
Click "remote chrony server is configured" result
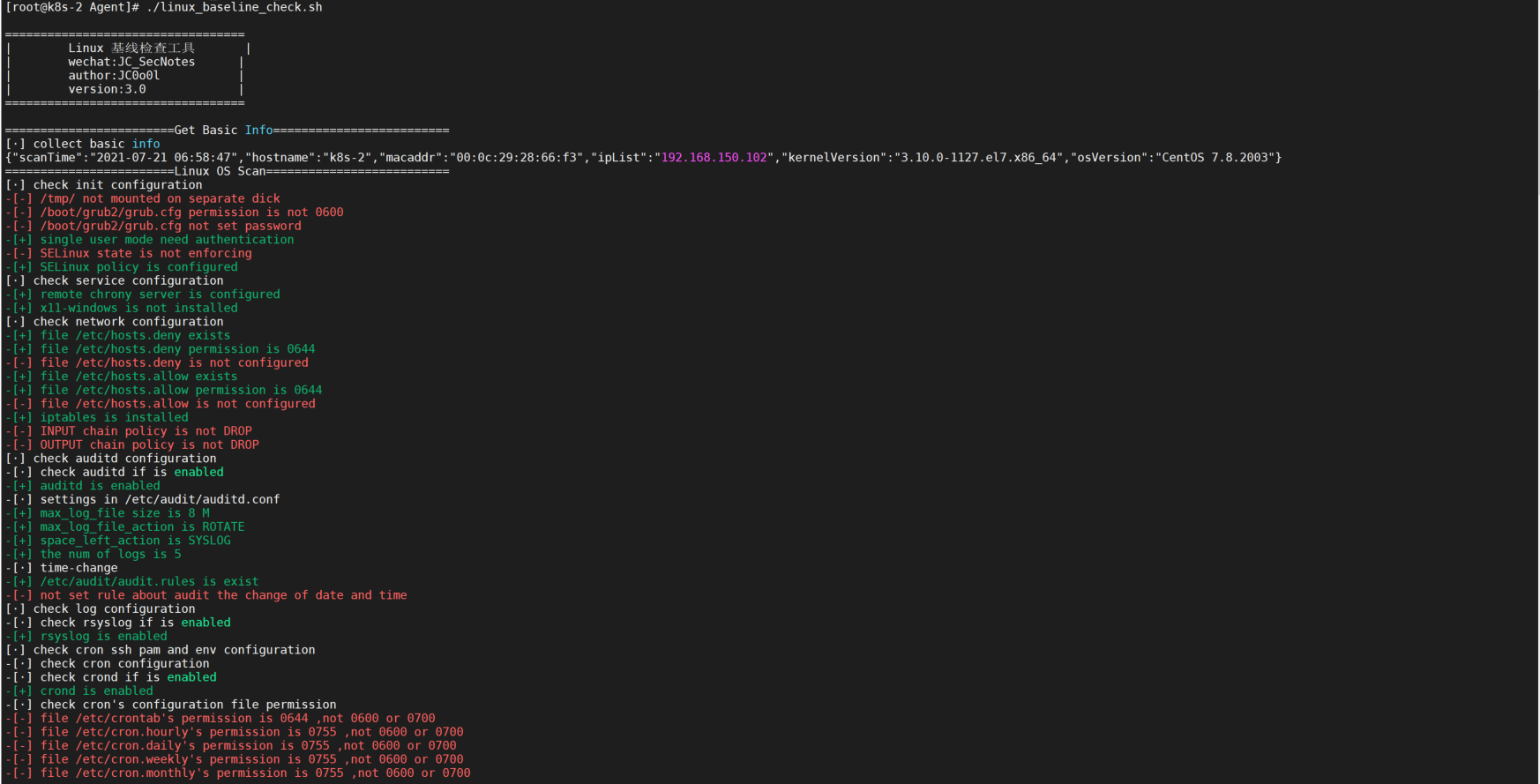[x=160, y=295]
